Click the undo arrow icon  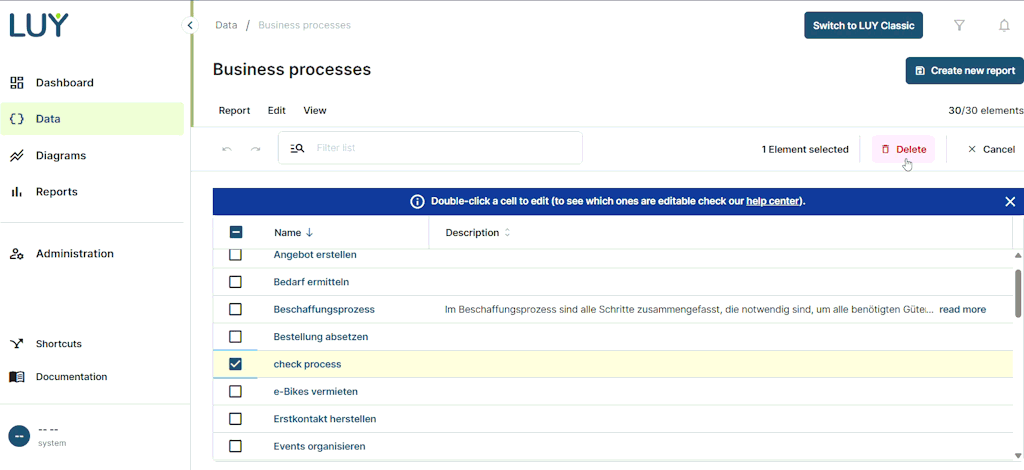(227, 149)
